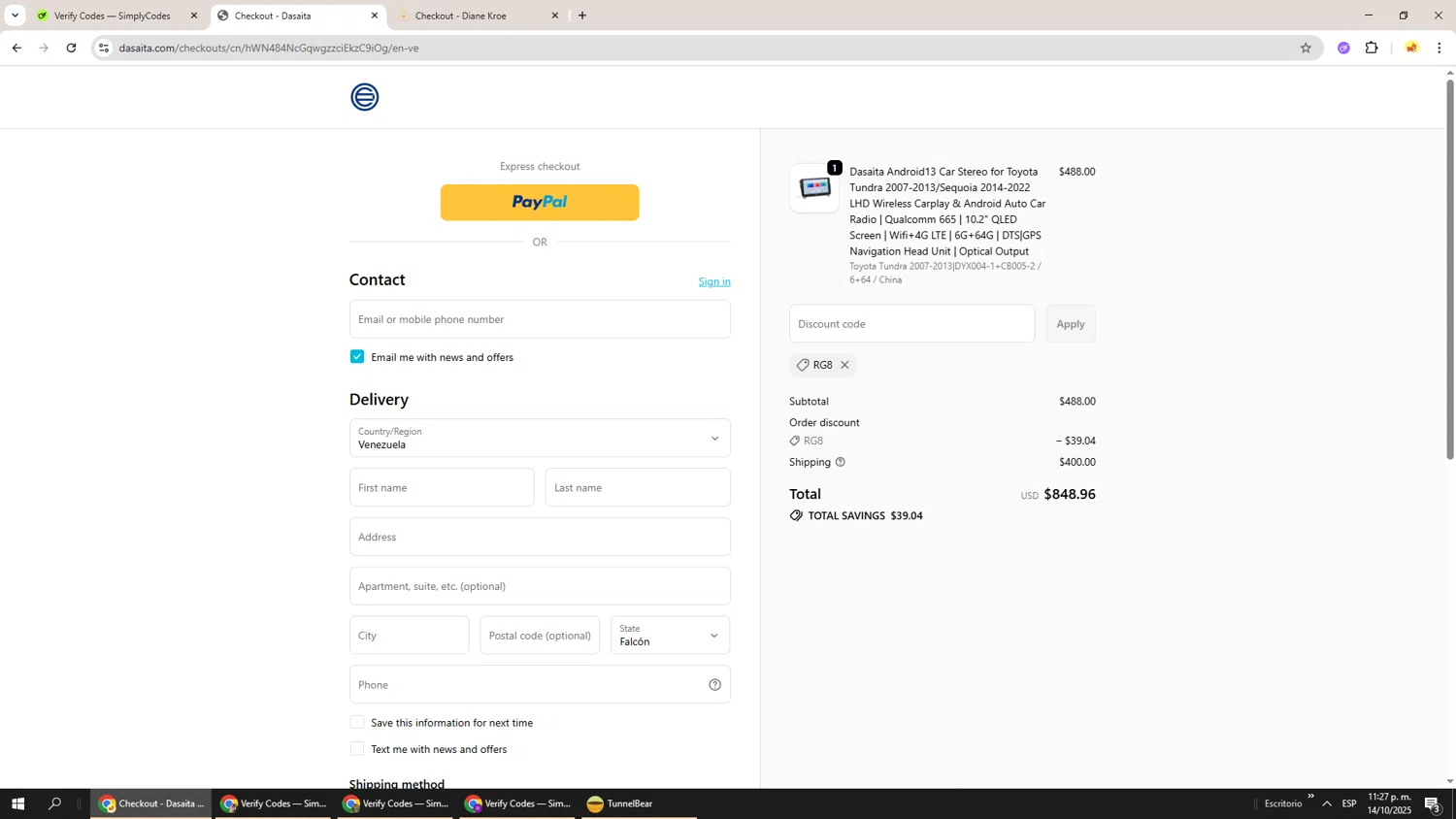This screenshot has height=819, width=1456.
Task: Open a new browser tab
Action: (582, 16)
